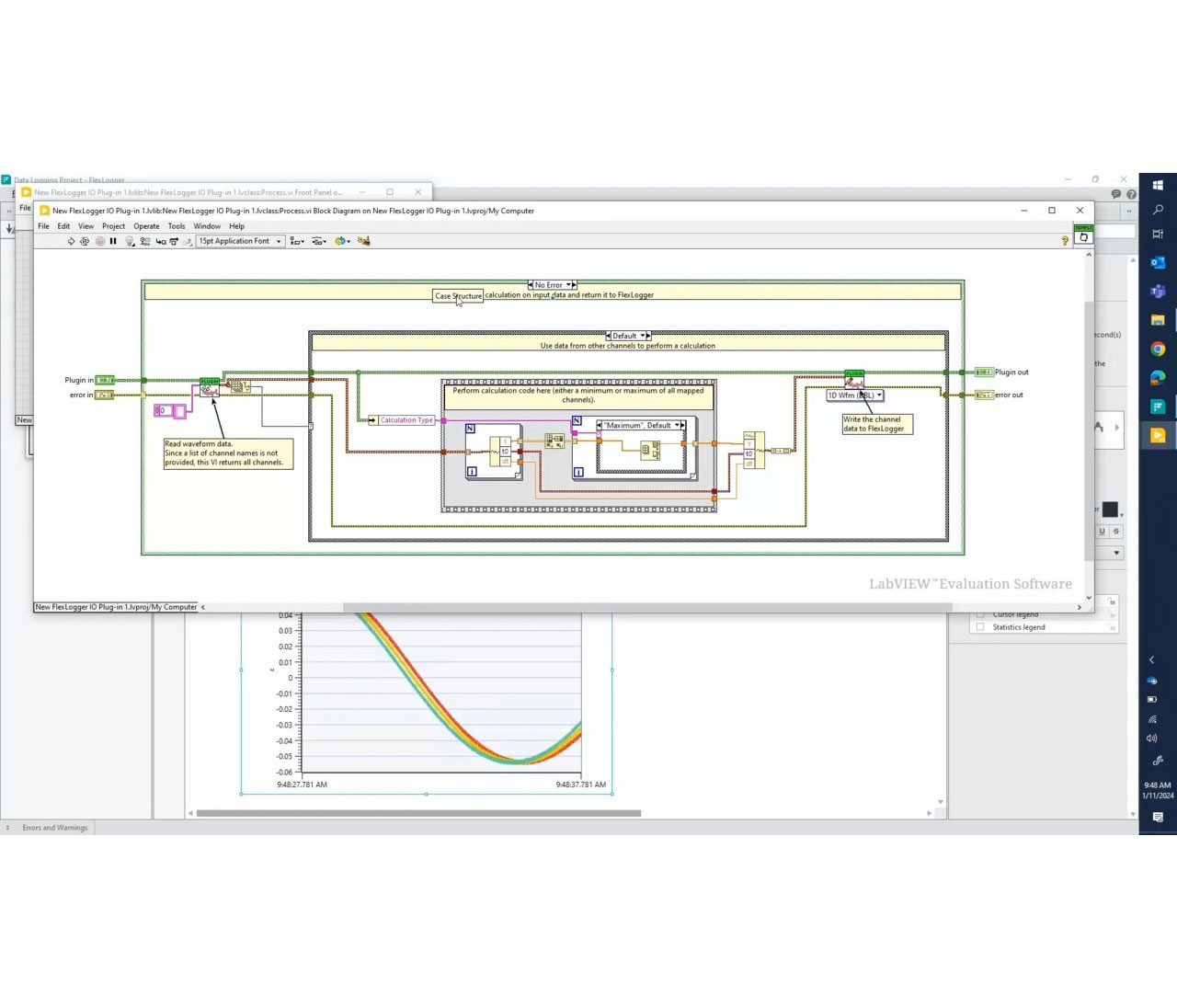Click the volume icon in system tray
Viewport: 1177px width, 1008px height.
pos(1151,739)
